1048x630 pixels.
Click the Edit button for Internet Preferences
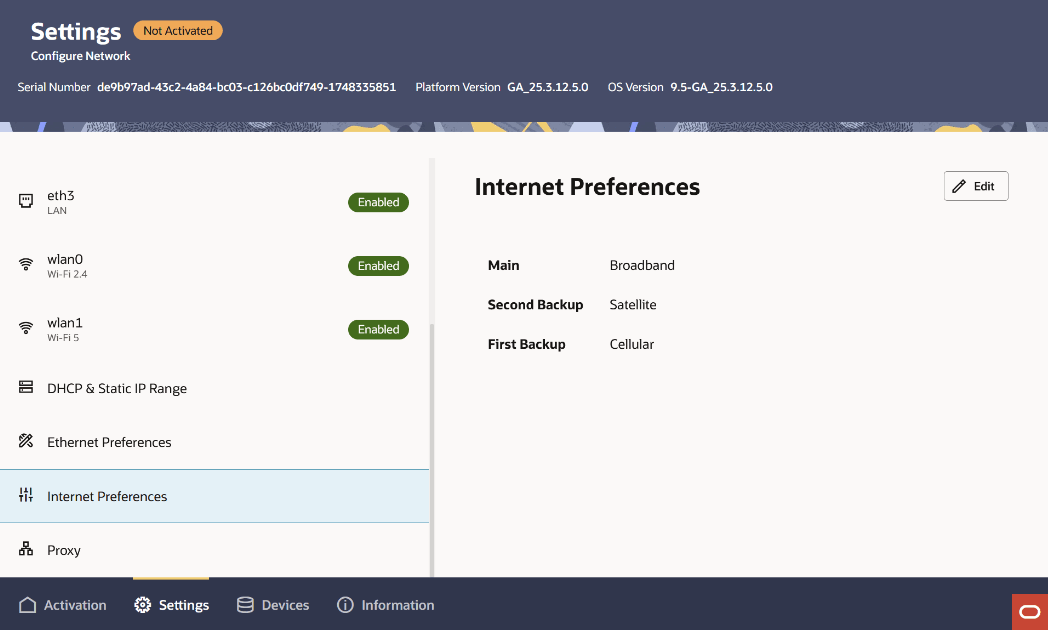coord(975,185)
